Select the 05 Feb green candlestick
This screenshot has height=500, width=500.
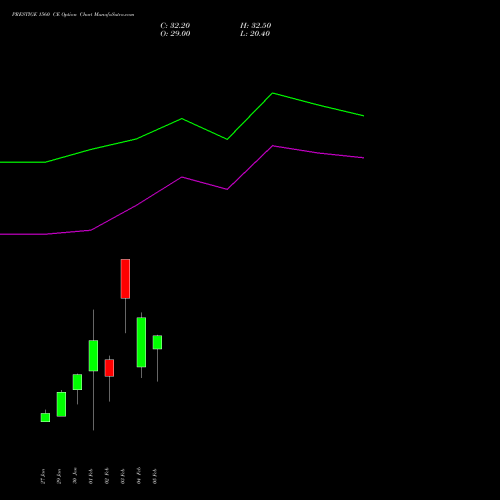[x=157, y=342]
